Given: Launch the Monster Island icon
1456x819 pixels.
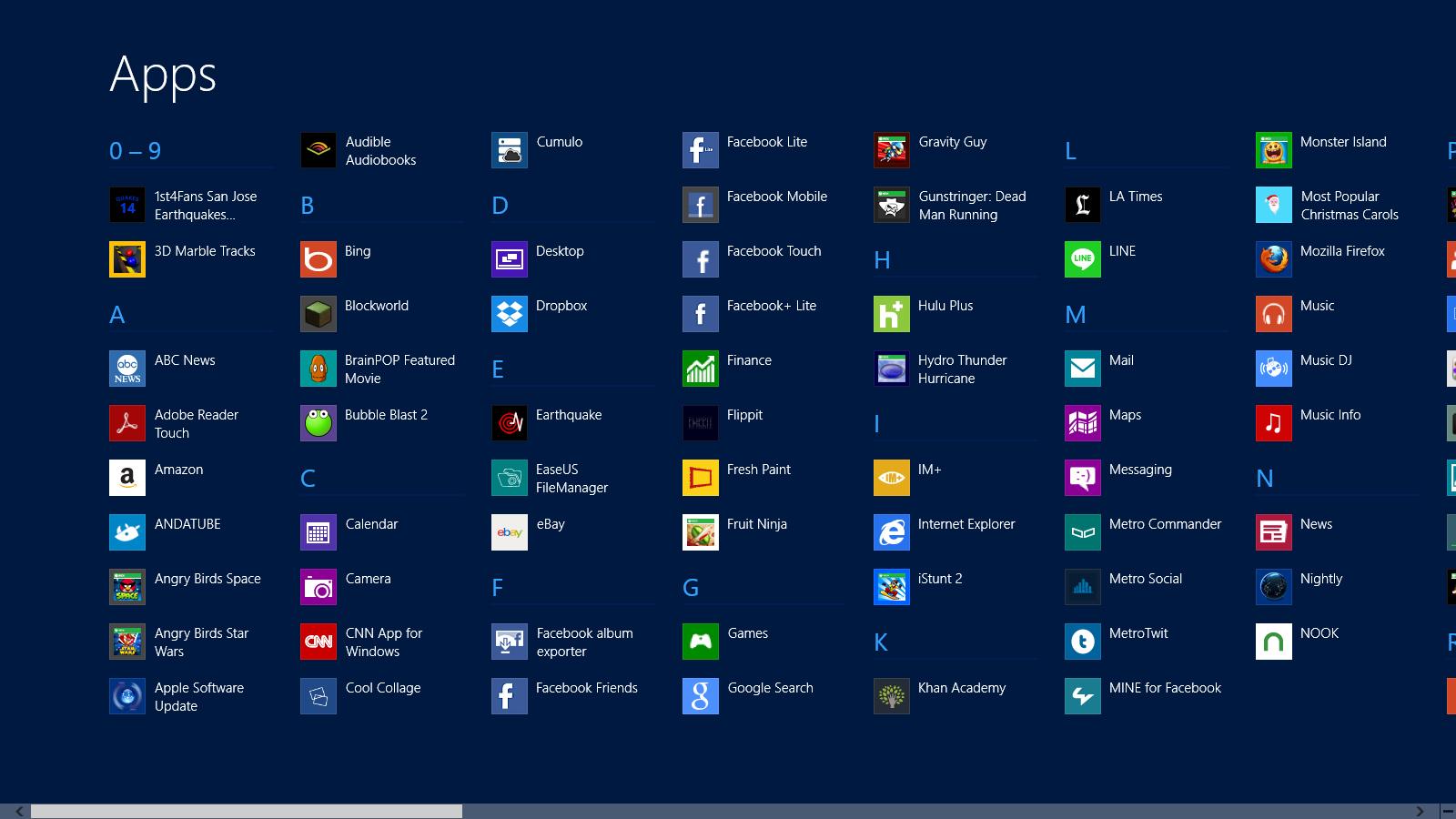Looking at the screenshot, I should [1274, 150].
